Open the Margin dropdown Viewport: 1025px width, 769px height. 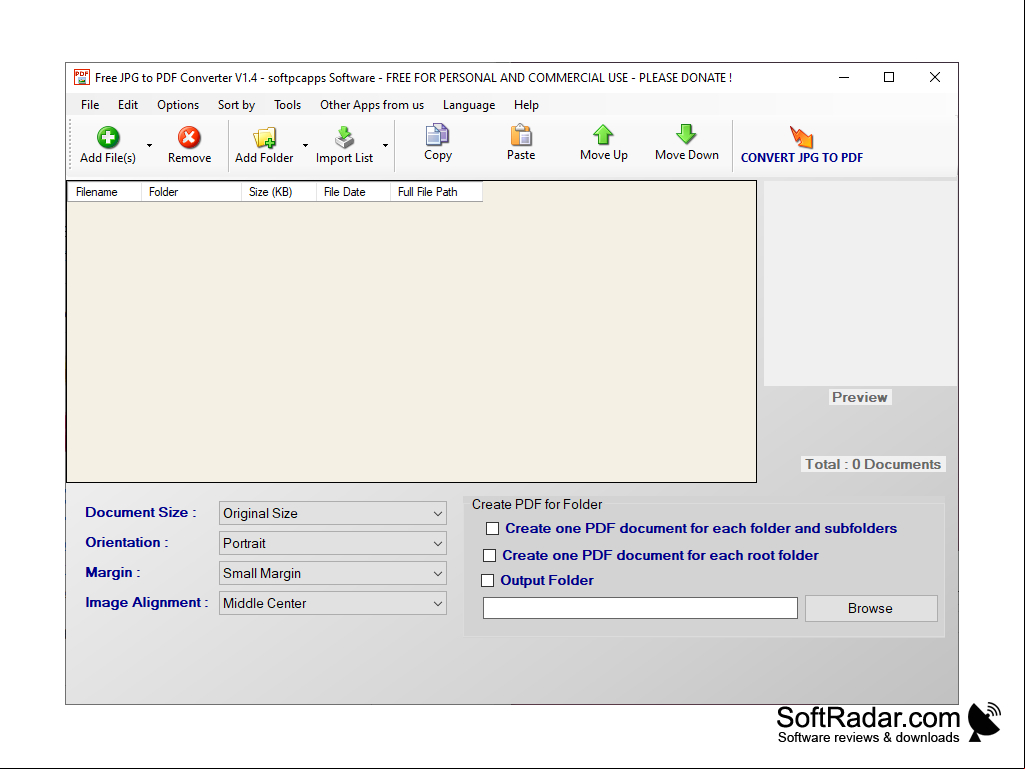[x=333, y=573]
